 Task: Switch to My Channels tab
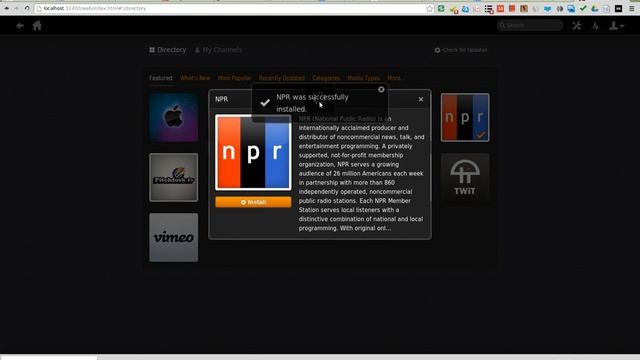[x=218, y=50]
